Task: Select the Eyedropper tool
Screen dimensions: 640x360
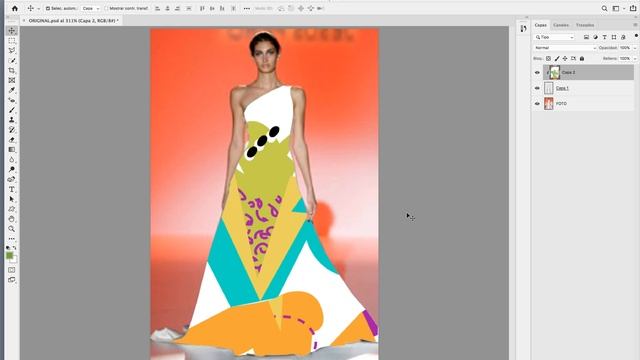Action: [x=12, y=90]
